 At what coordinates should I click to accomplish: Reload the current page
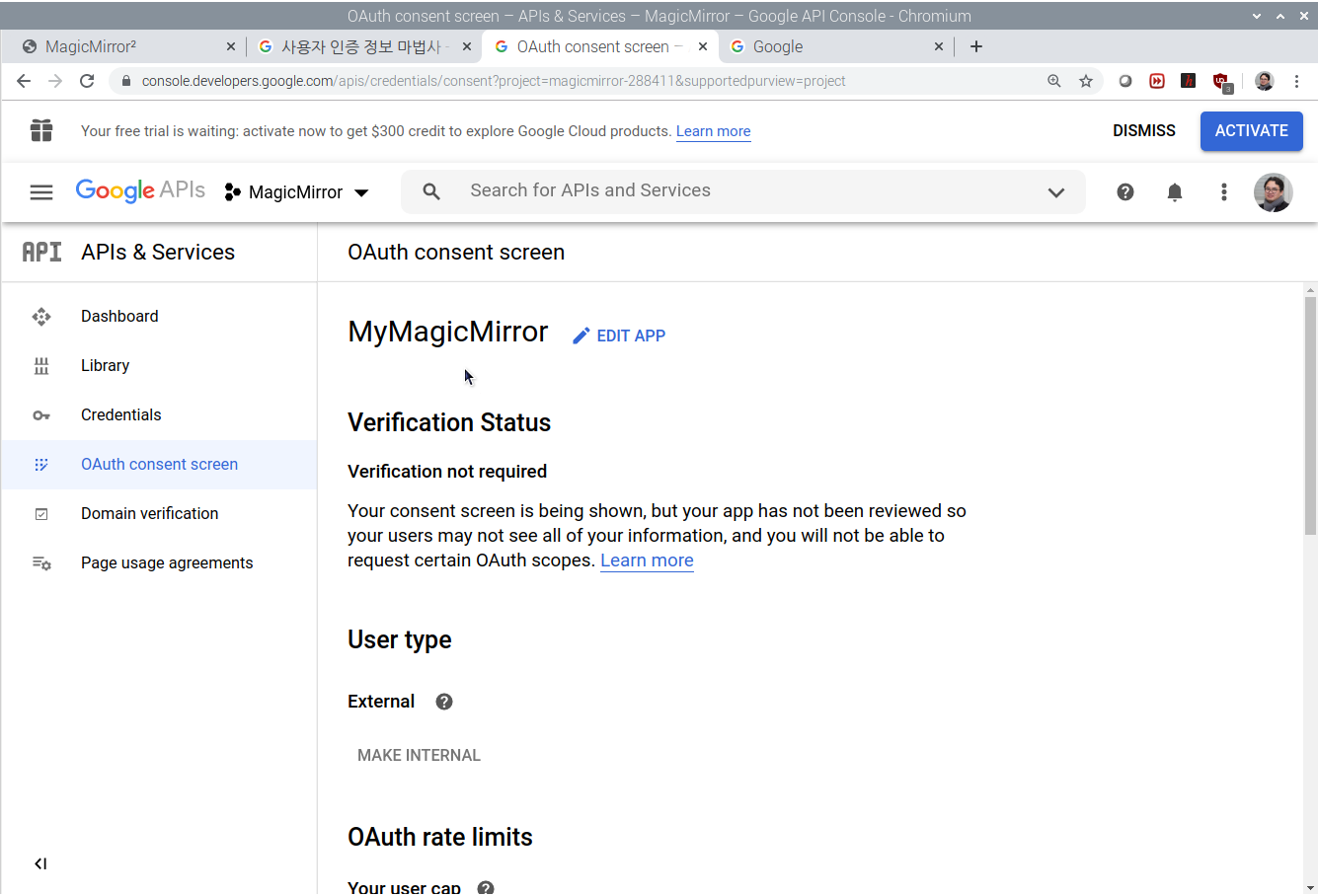tap(87, 81)
